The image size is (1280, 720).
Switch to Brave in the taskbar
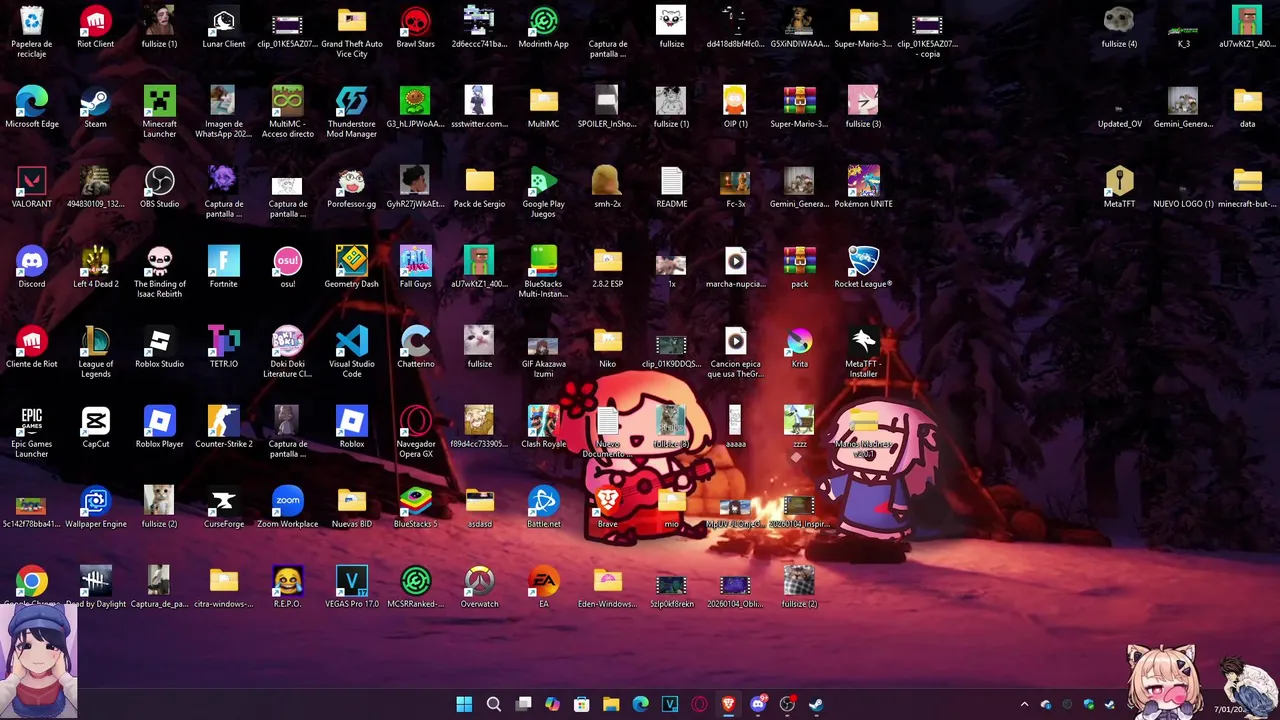(728, 704)
